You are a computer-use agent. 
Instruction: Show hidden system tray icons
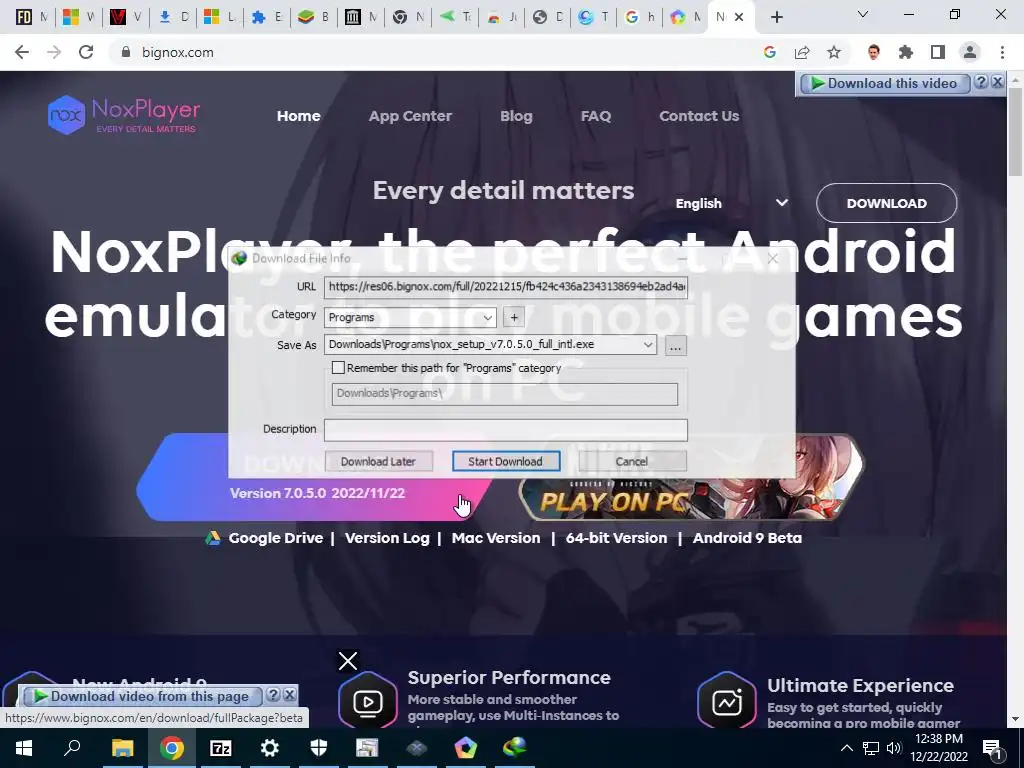click(846, 748)
